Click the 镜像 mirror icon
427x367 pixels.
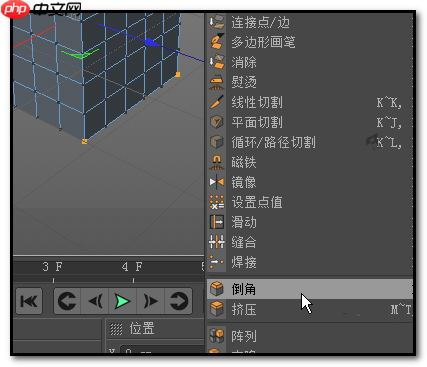[217, 182]
